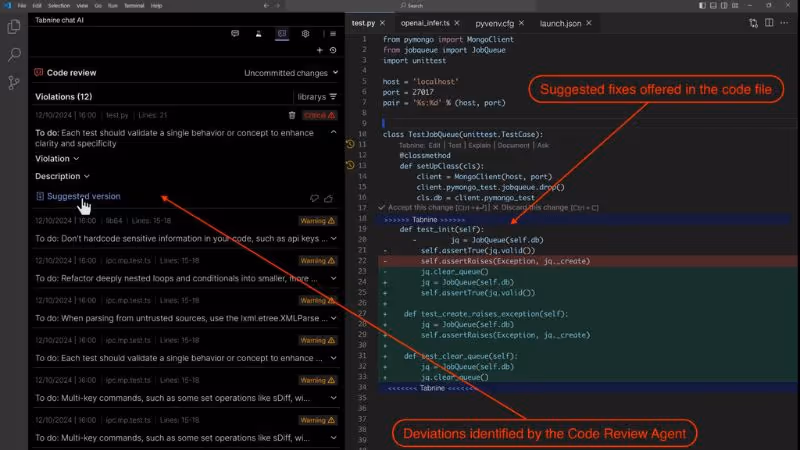Close the pyvenv.cfg tab
The image size is (800, 450).
521,23
